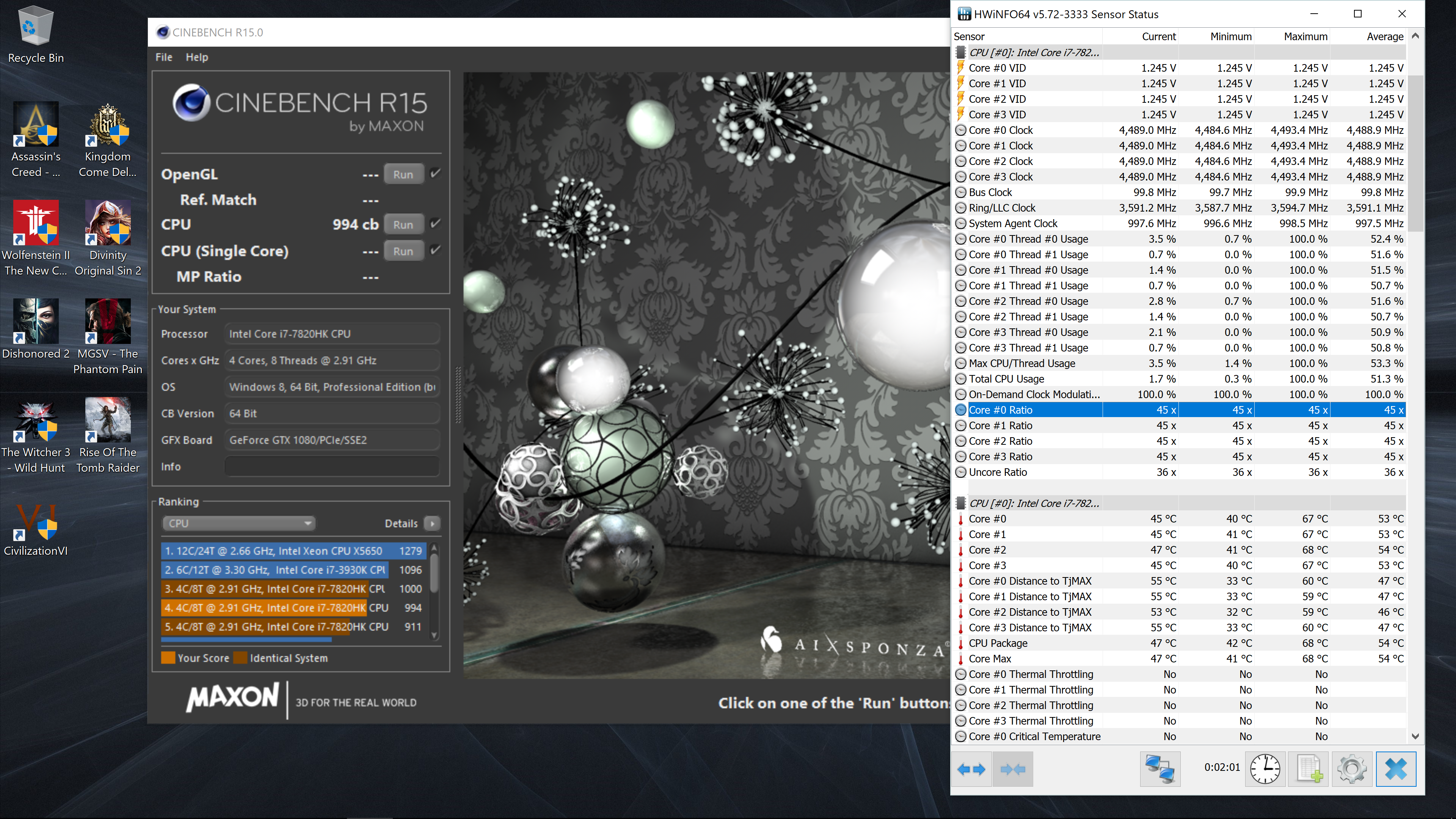Click CPU Package thermometer icon

click(x=960, y=643)
